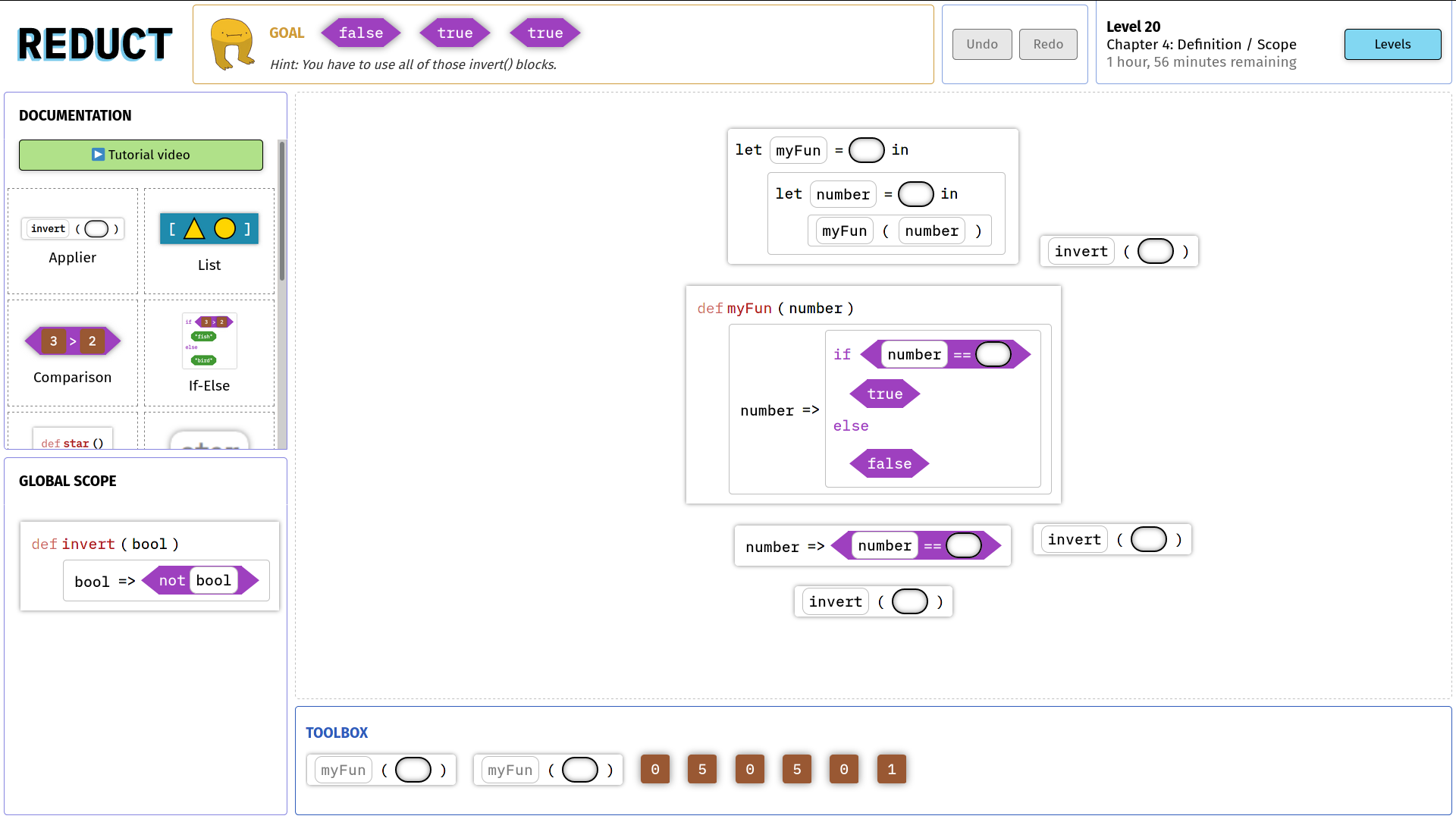Select the first myFun() block in toolbox
Image resolution: width=1456 pixels, height=819 pixels.
tap(343, 770)
